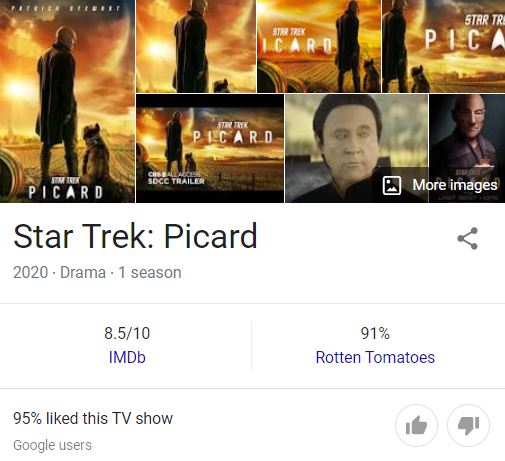Image resolution: width=505 pixels, height=461 pixels.
Task: Open the top thumbnail with the cropped 'ICARD' title
Action: coord(319,46)
